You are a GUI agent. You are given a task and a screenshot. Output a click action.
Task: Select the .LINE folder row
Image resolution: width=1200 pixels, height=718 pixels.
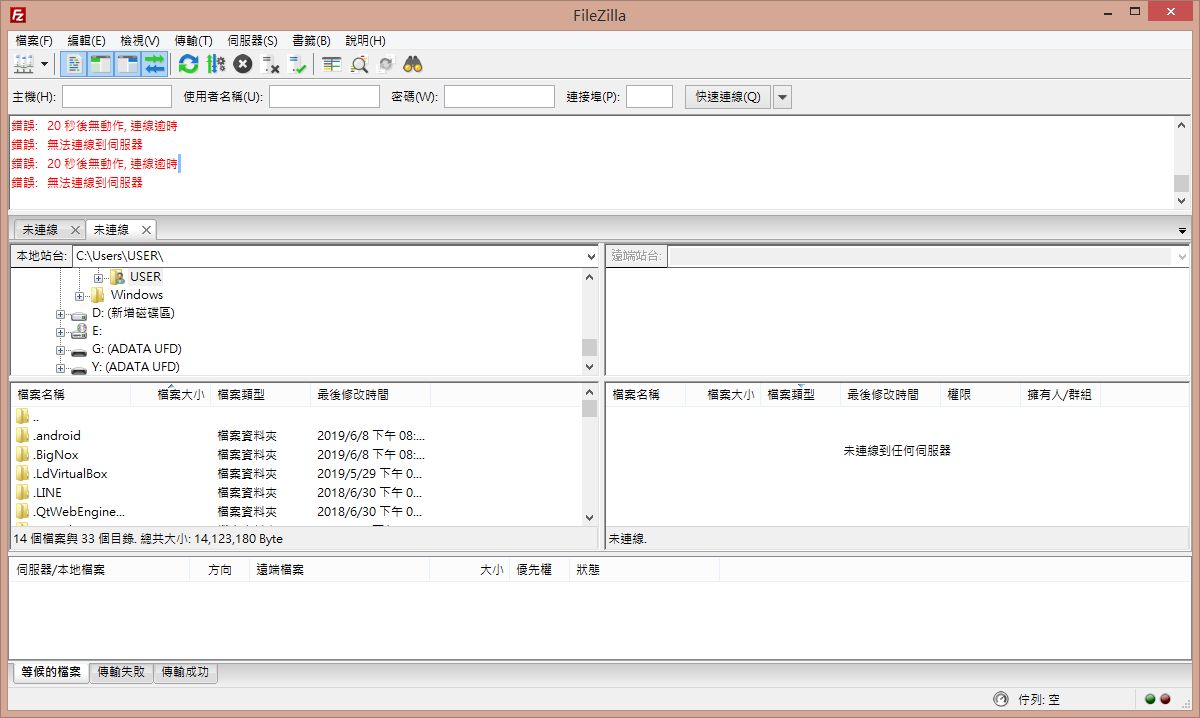coord(295,493)
